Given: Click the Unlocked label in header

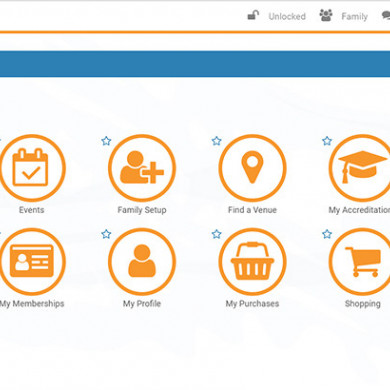Looking at the screenshot, I should (x=287, y=16).
